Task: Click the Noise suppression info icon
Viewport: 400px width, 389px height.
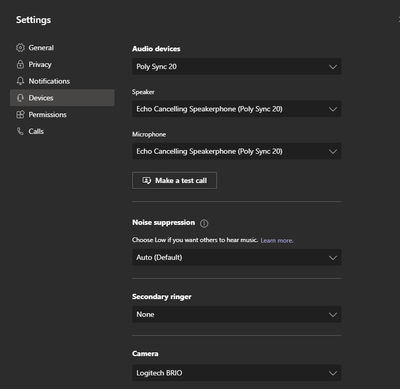Action: (204, 223)
